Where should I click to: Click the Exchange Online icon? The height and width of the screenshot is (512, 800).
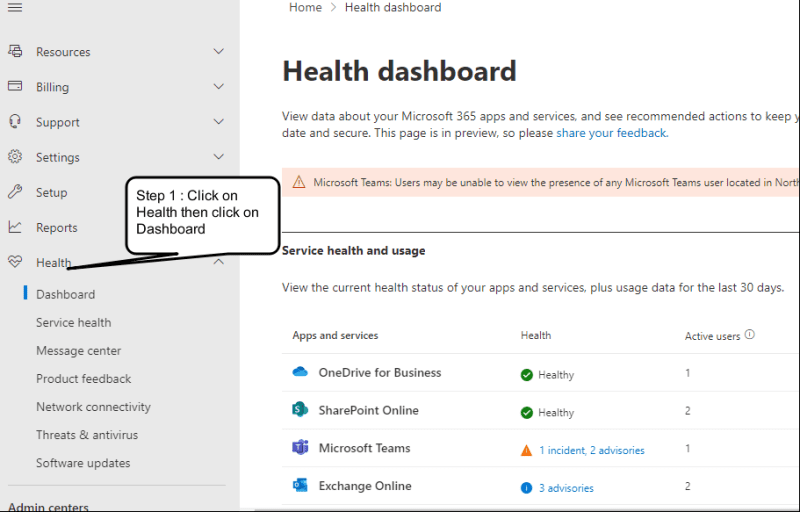point(300,485)
